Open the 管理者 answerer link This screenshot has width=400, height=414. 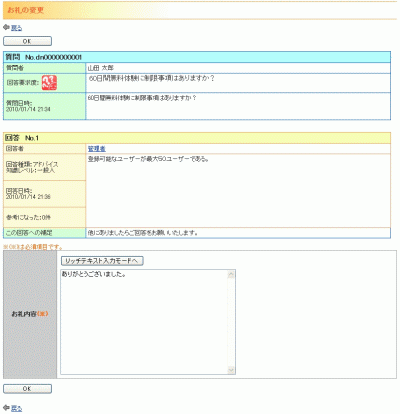tap(97, 149)
